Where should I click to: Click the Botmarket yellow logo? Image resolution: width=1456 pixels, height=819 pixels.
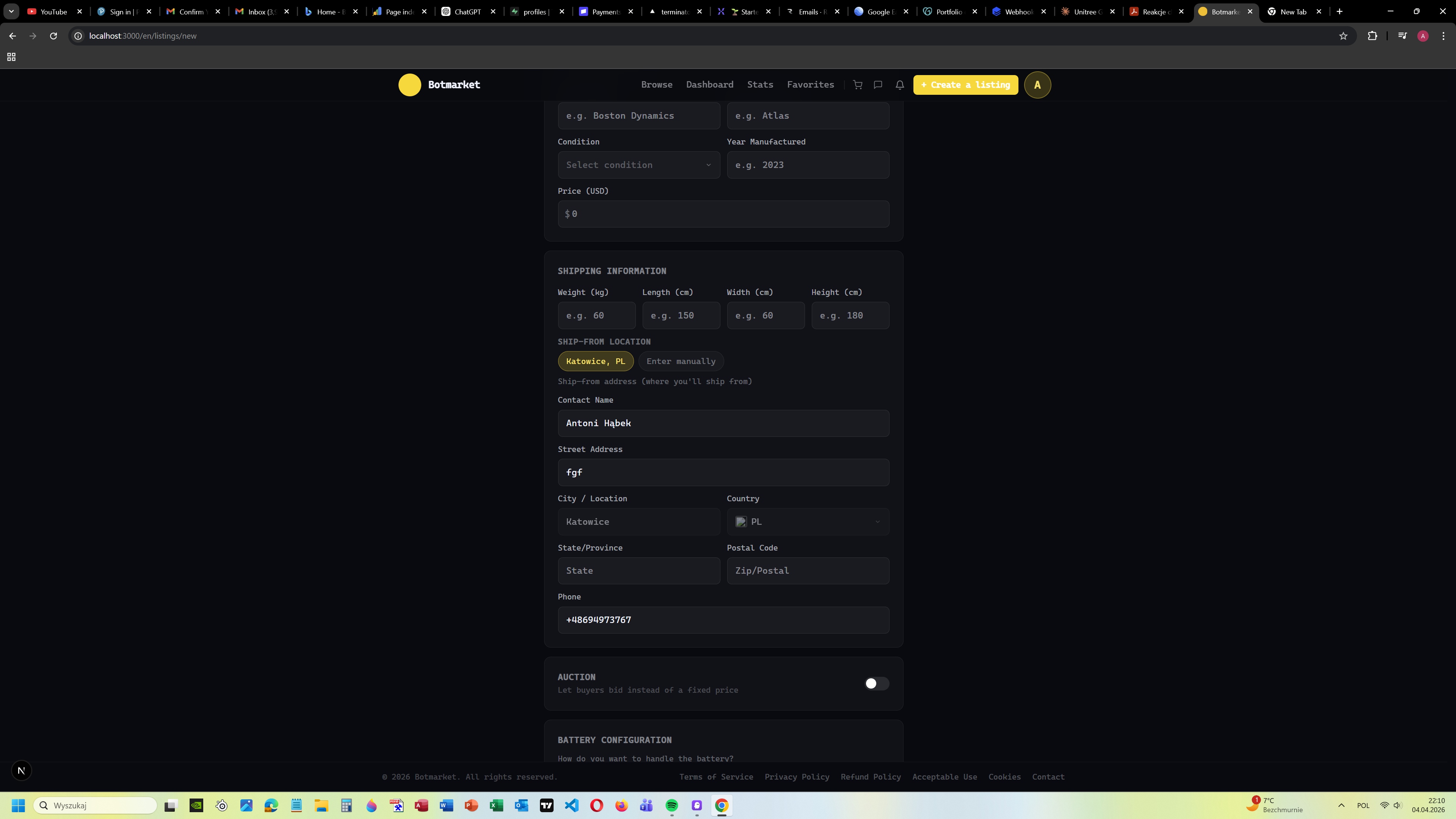click(409, 85)
